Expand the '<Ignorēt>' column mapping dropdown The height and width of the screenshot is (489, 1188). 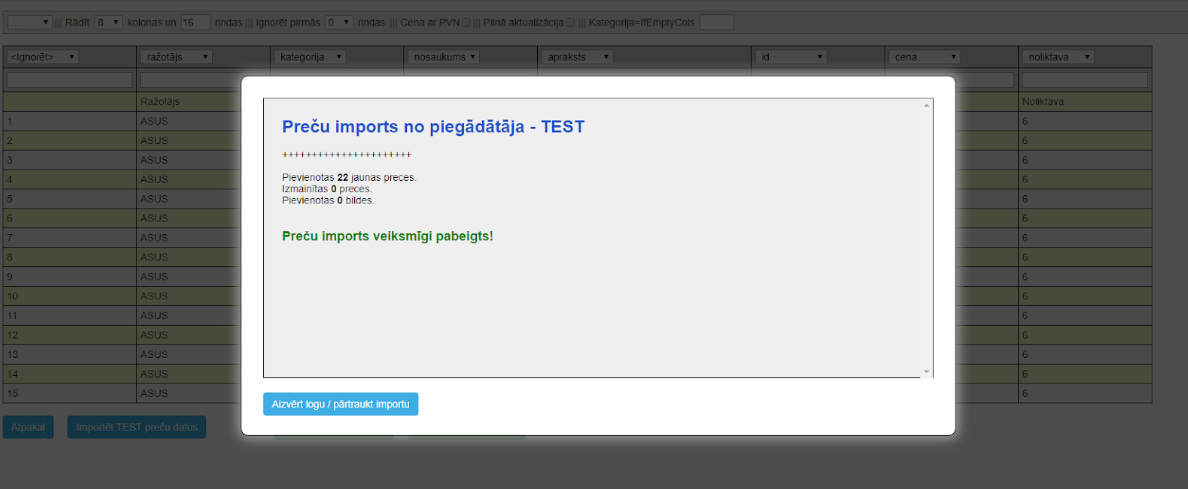point(42,57)
